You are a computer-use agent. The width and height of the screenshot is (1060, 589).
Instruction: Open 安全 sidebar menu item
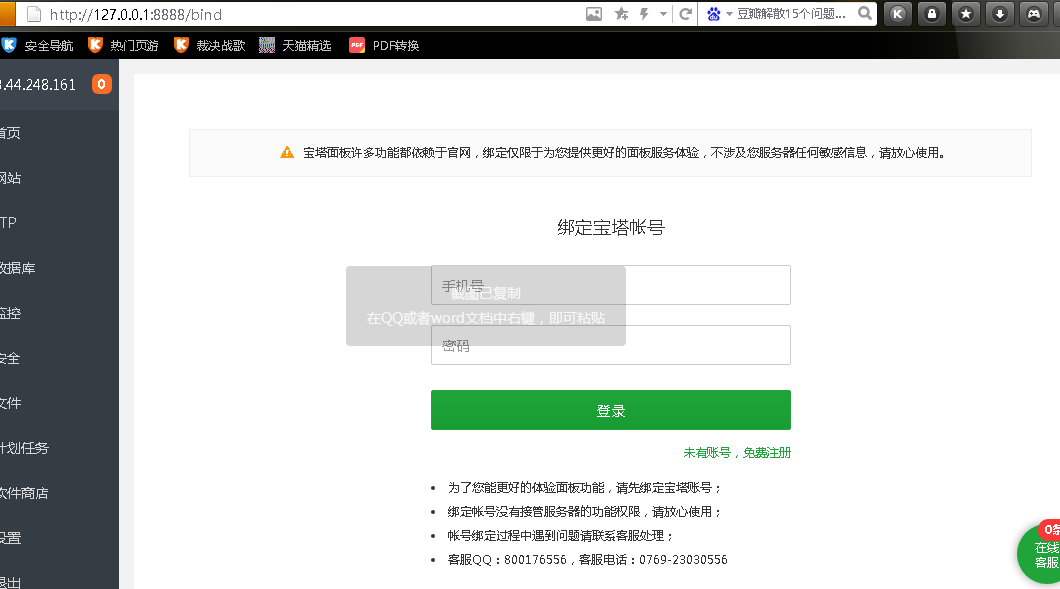(x=10, y=358)
